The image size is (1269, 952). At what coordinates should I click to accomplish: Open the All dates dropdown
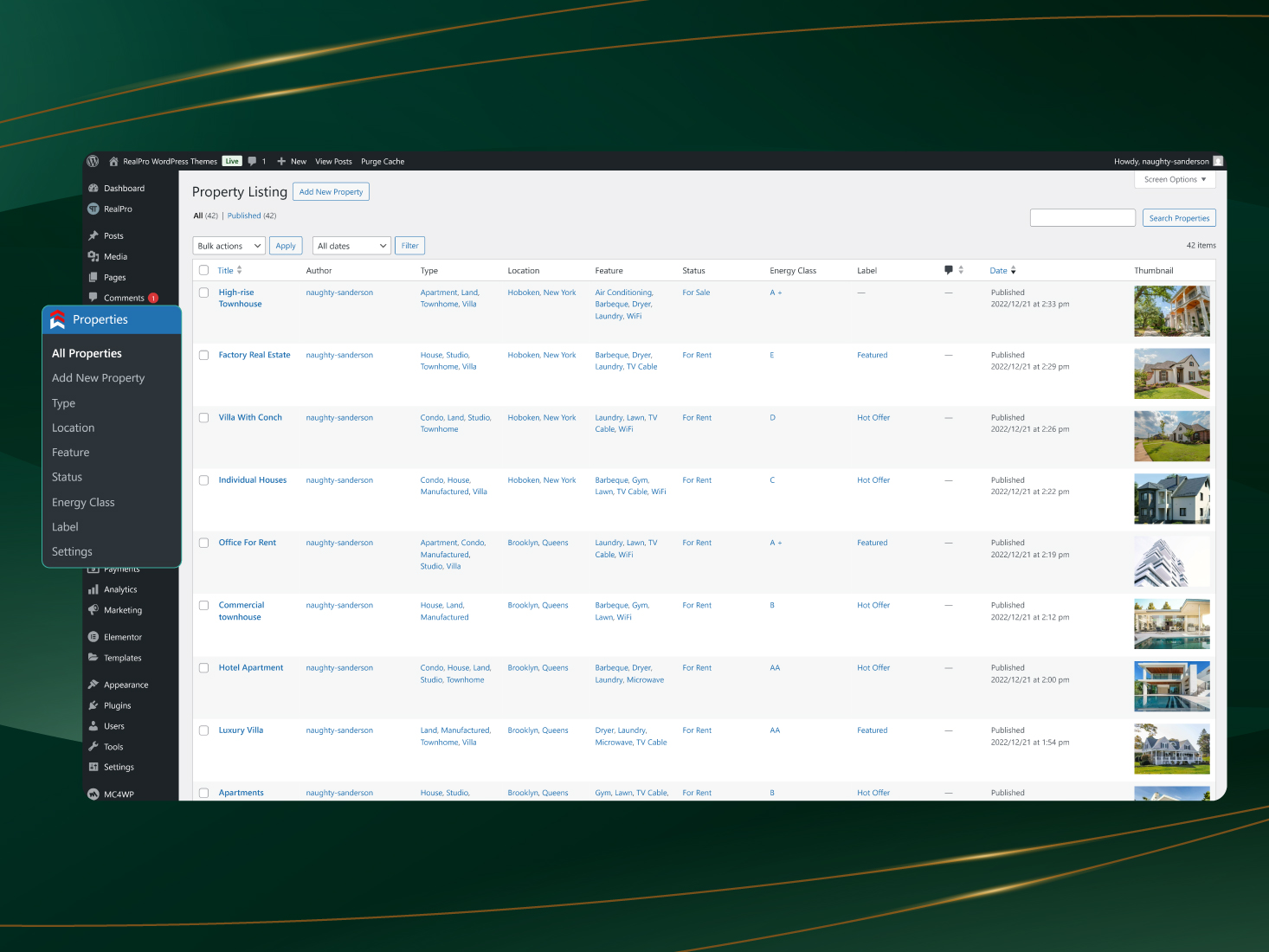pyautogui.click(x=351, y=246)
